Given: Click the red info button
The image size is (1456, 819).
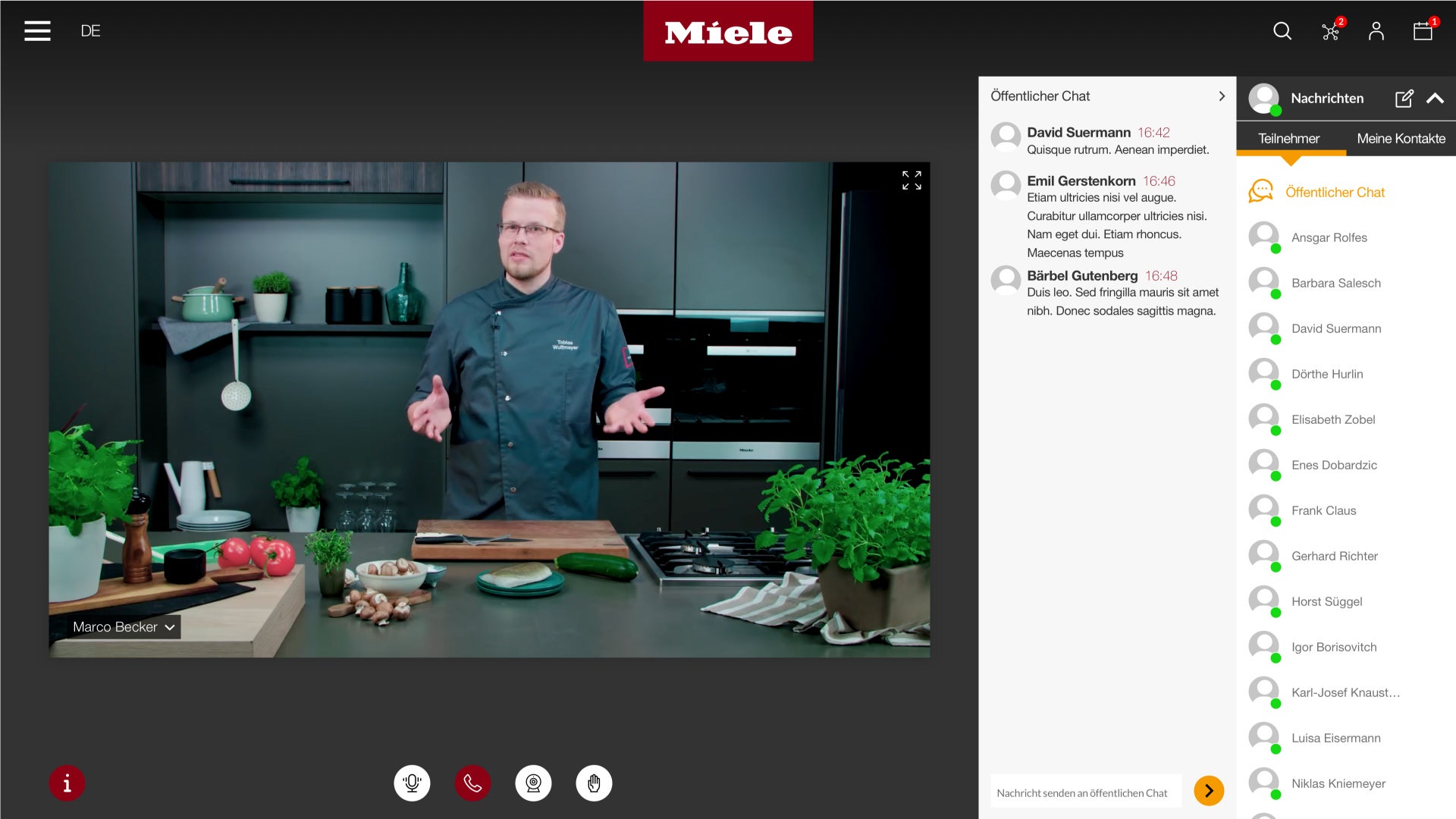Looking at the screenshot, I should point(67,783).
